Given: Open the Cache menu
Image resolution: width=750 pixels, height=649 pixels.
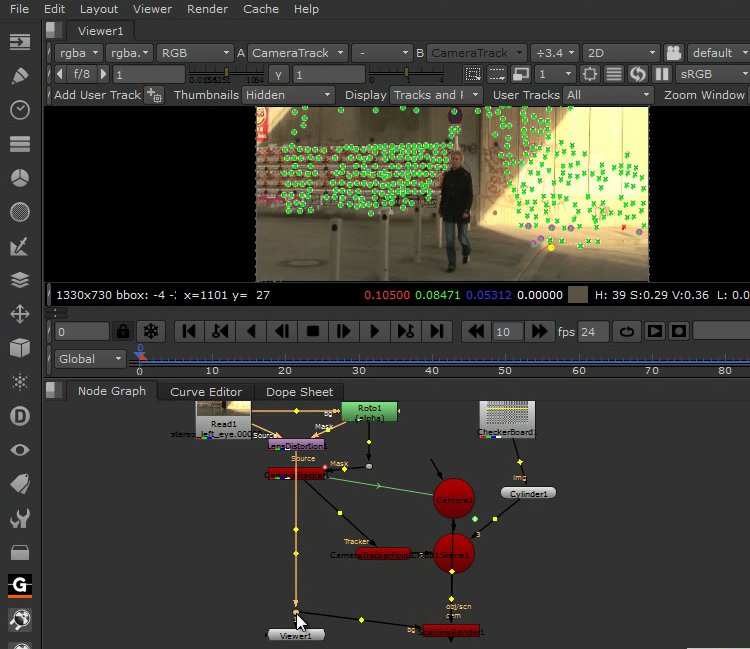Looking at the screenshot, I should pos(261,9).
